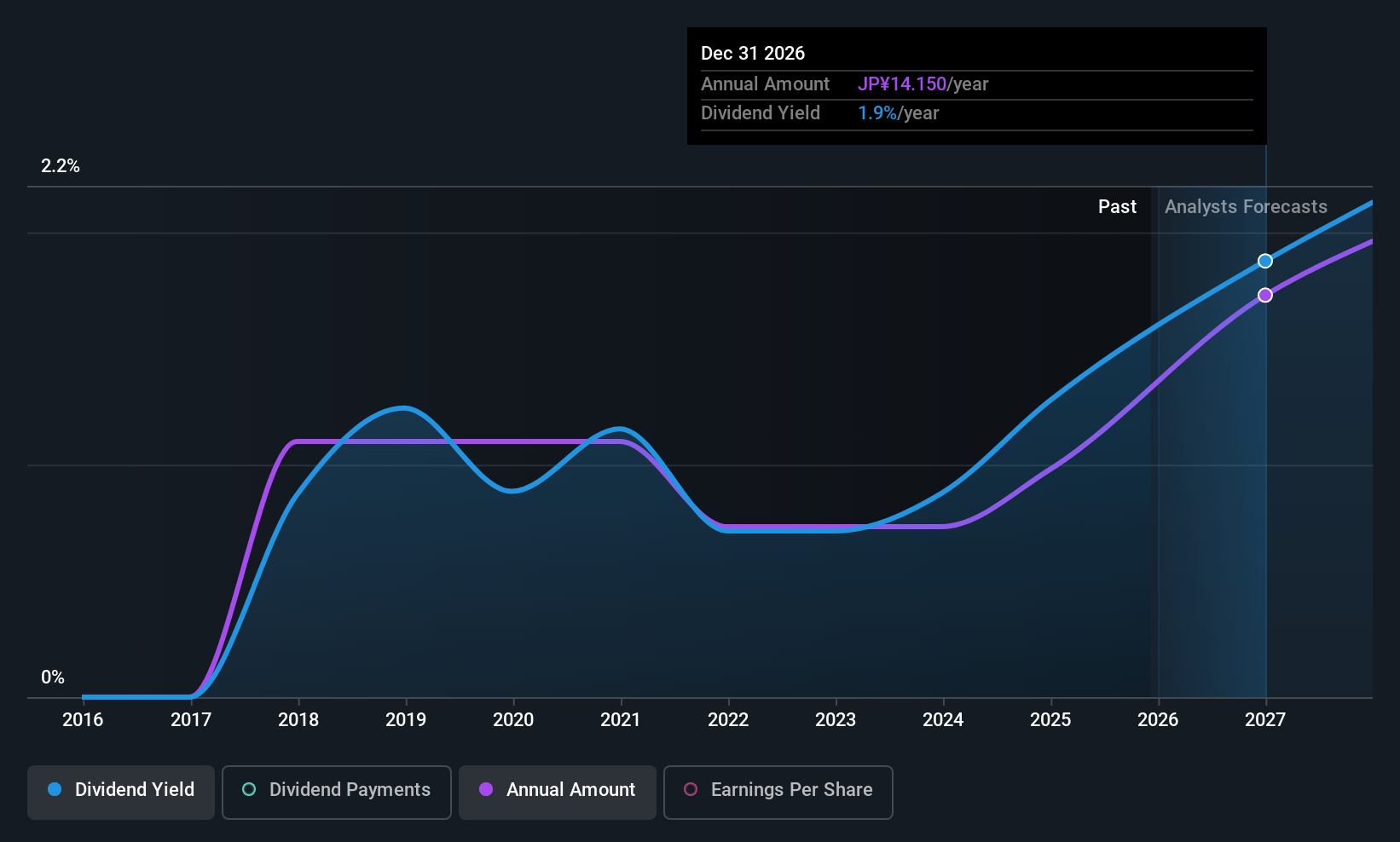
Task: Select the blue dividend yield data point
Action: (x=1265, y=261)
